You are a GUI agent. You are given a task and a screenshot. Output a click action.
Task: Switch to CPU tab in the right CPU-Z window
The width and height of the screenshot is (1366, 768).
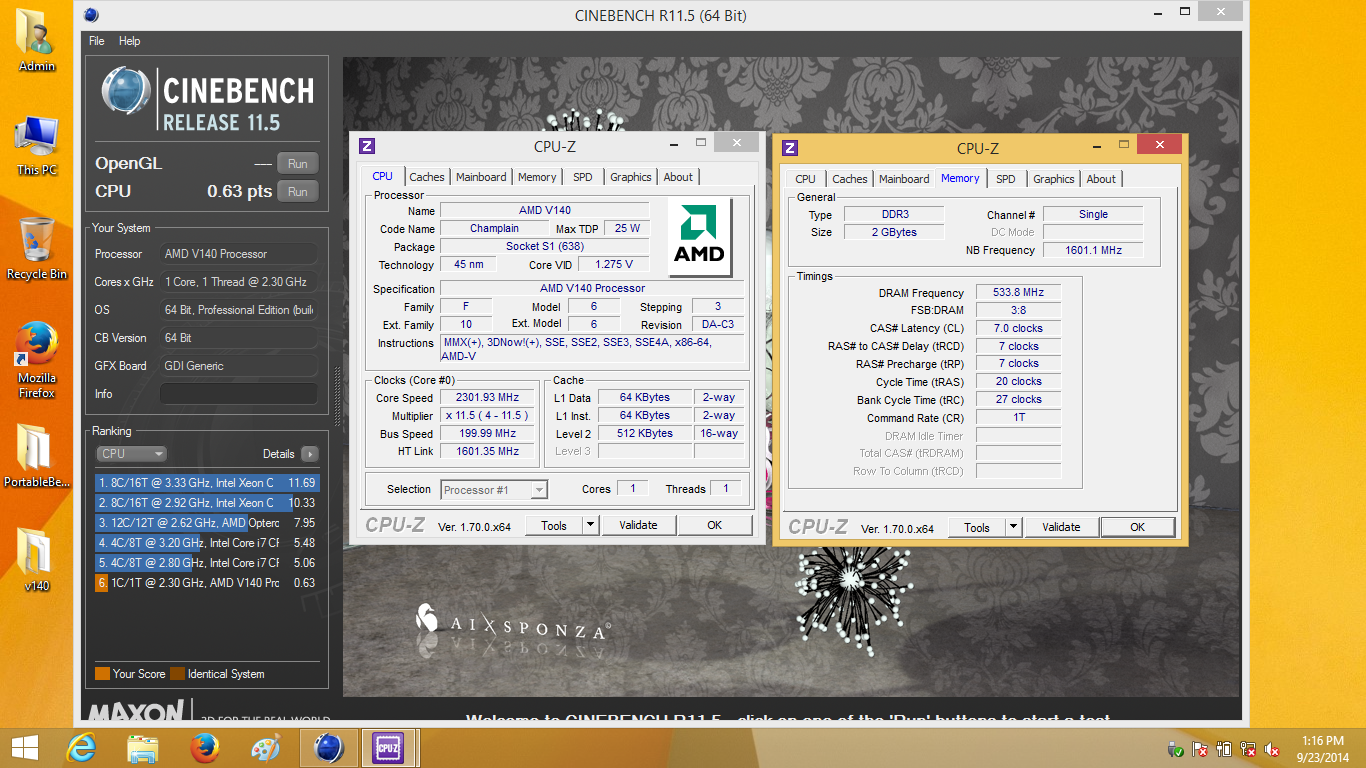[x=805, y=179]
